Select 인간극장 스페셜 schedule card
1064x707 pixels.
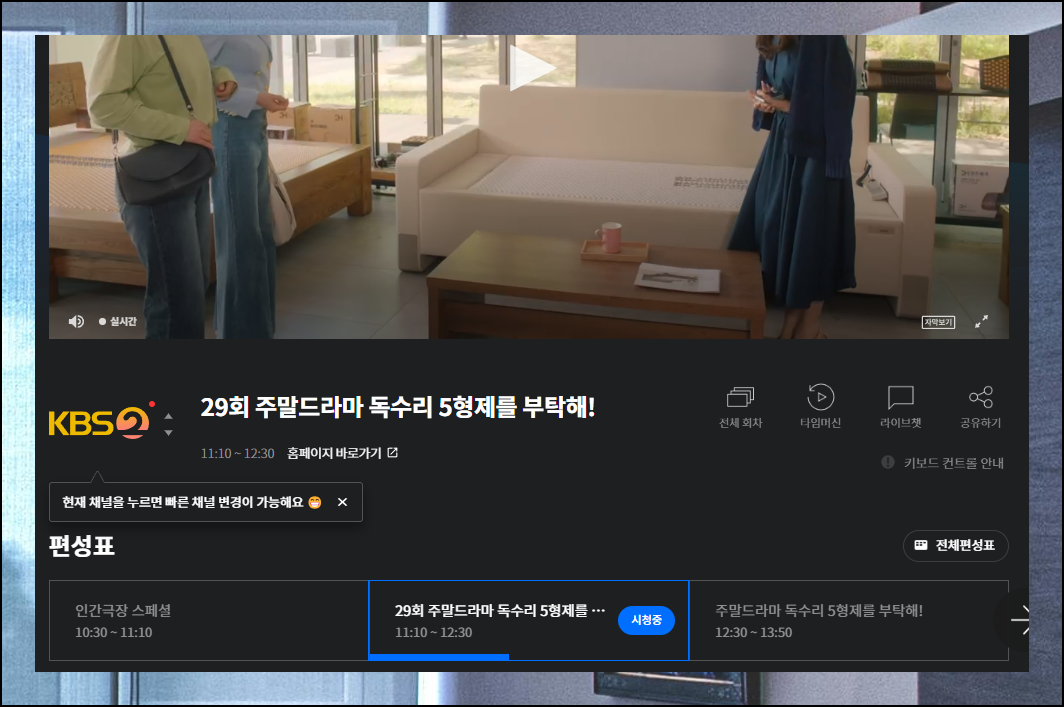click(x=208, y=620)
